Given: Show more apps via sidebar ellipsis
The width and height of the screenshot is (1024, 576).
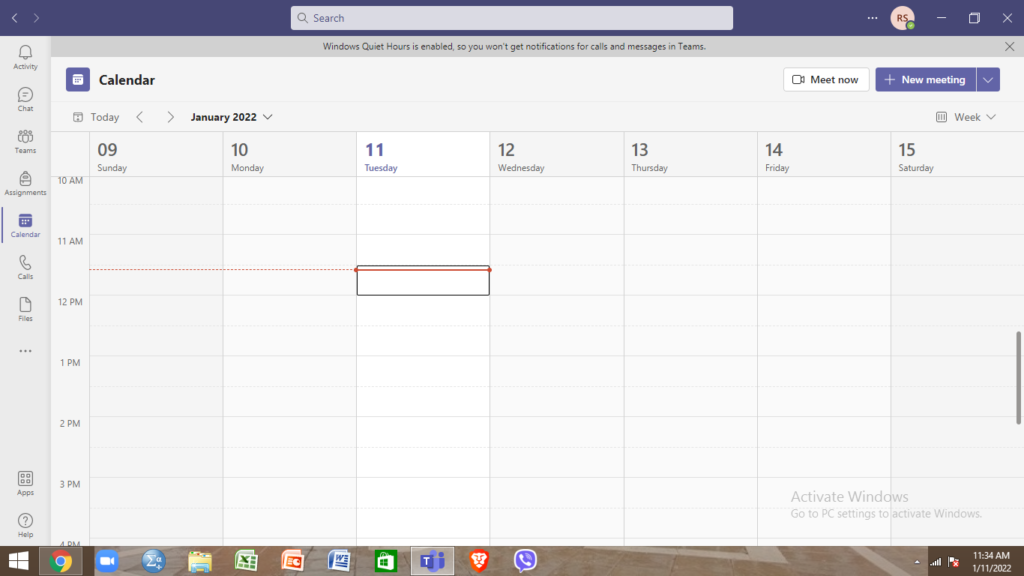Looking at the screenshot, I should (25, 351).
